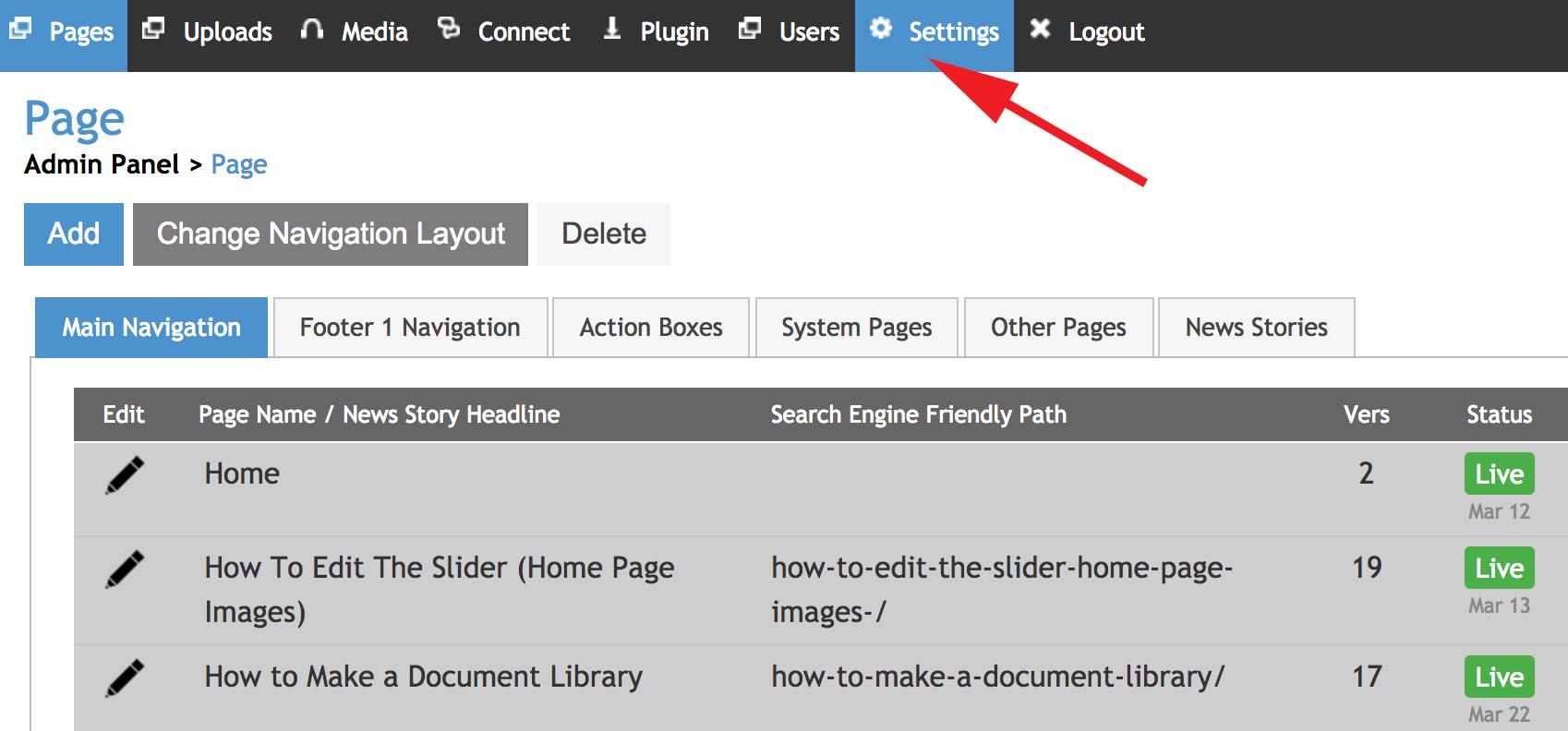Switch to the Action Boxes tab
The width and height of the screenshot is (1568, 731).
click(651, 328)
